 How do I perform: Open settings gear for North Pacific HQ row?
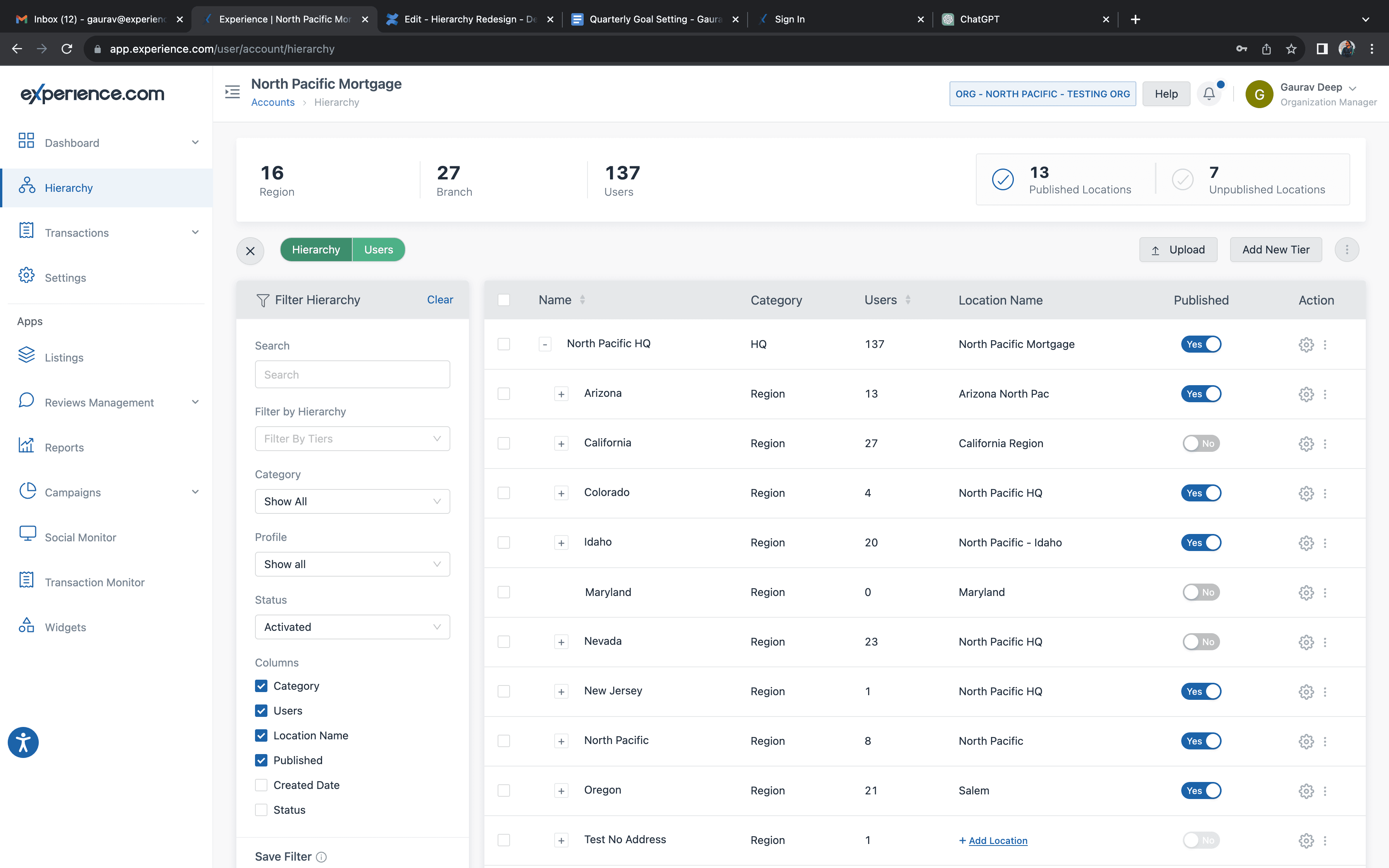(x=1306, y=344)
